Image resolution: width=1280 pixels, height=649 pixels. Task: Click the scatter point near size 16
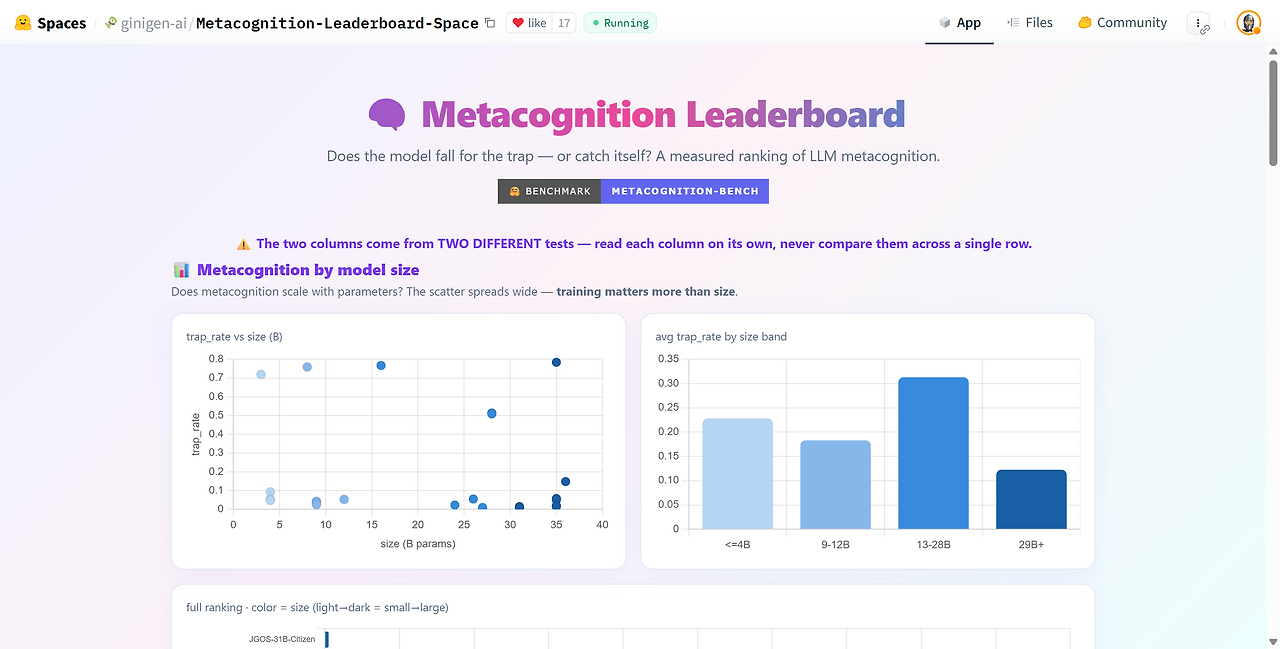(x=381, y=366)
